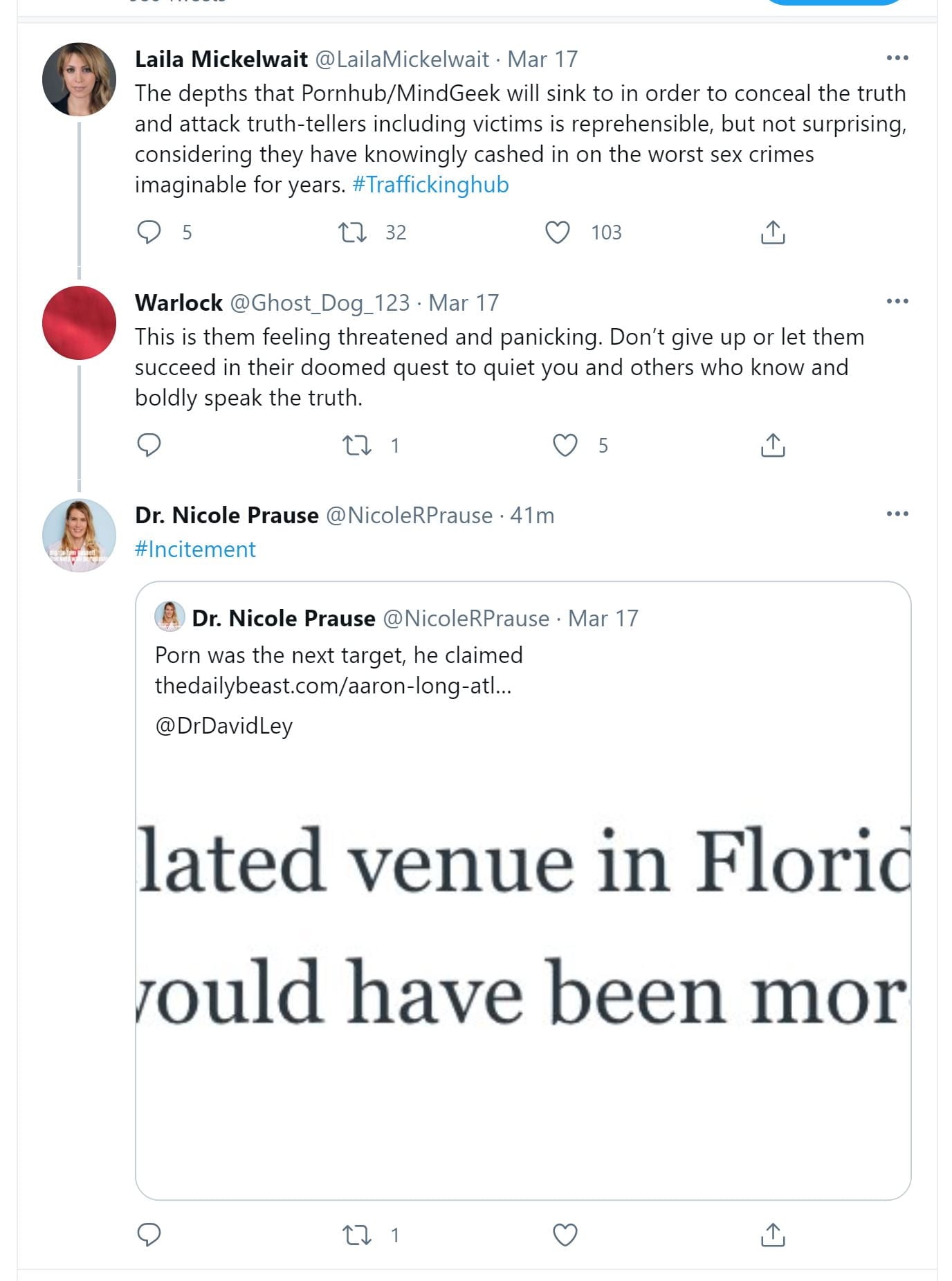Viewport: 952px width, 1281px height.
Task: Share Warlock's reply tweet
Action: click(x=772, y=444)
